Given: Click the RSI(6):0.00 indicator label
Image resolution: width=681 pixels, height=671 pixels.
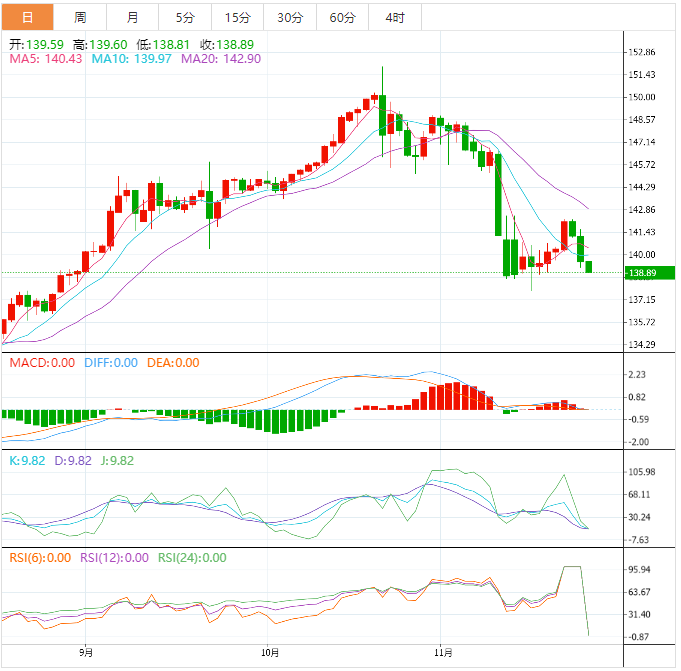Looking at the screenshot, I should [x=40, y=558].
